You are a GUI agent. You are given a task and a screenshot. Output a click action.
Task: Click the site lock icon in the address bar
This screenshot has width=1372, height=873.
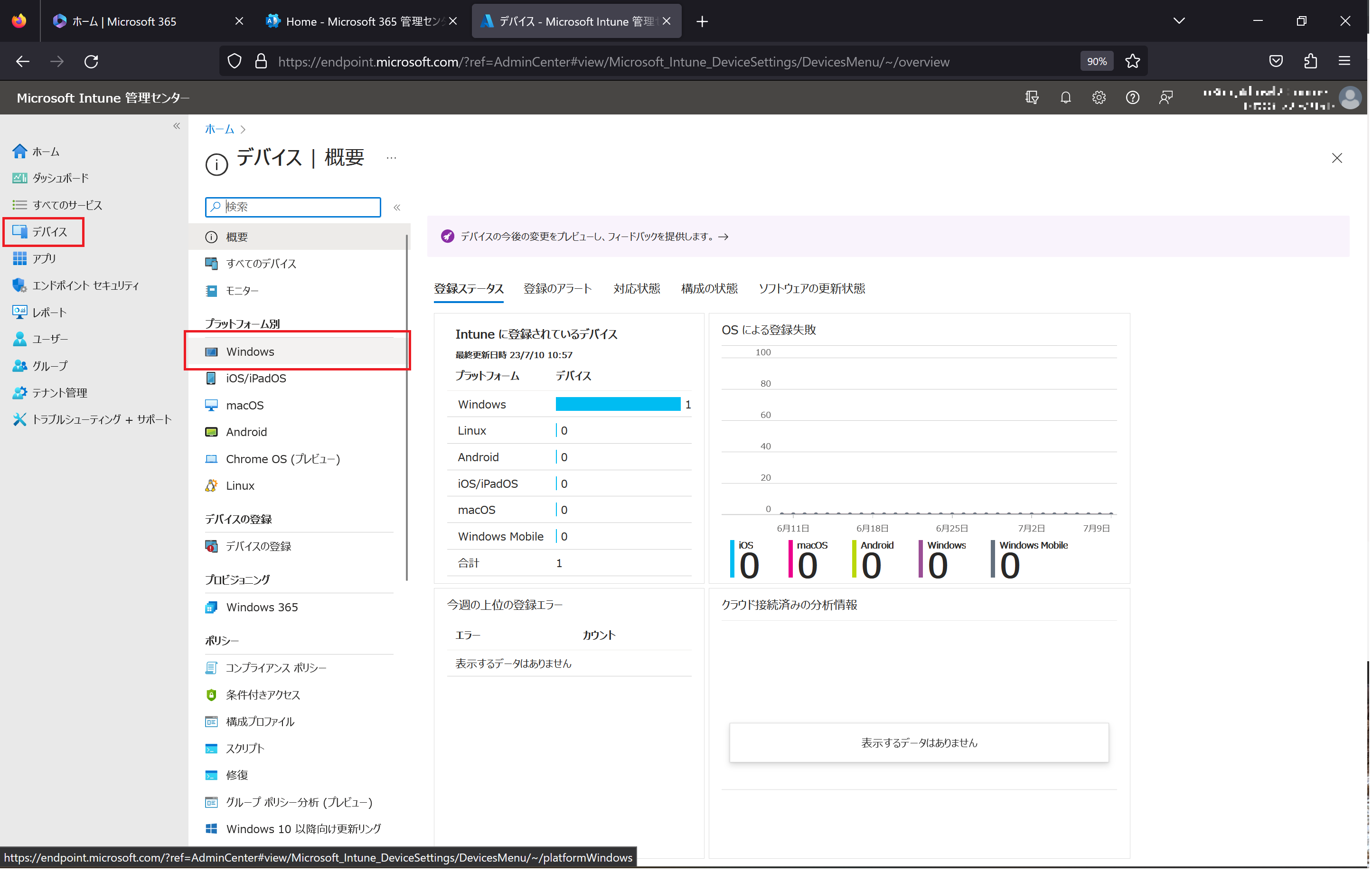tap(262, 62)
